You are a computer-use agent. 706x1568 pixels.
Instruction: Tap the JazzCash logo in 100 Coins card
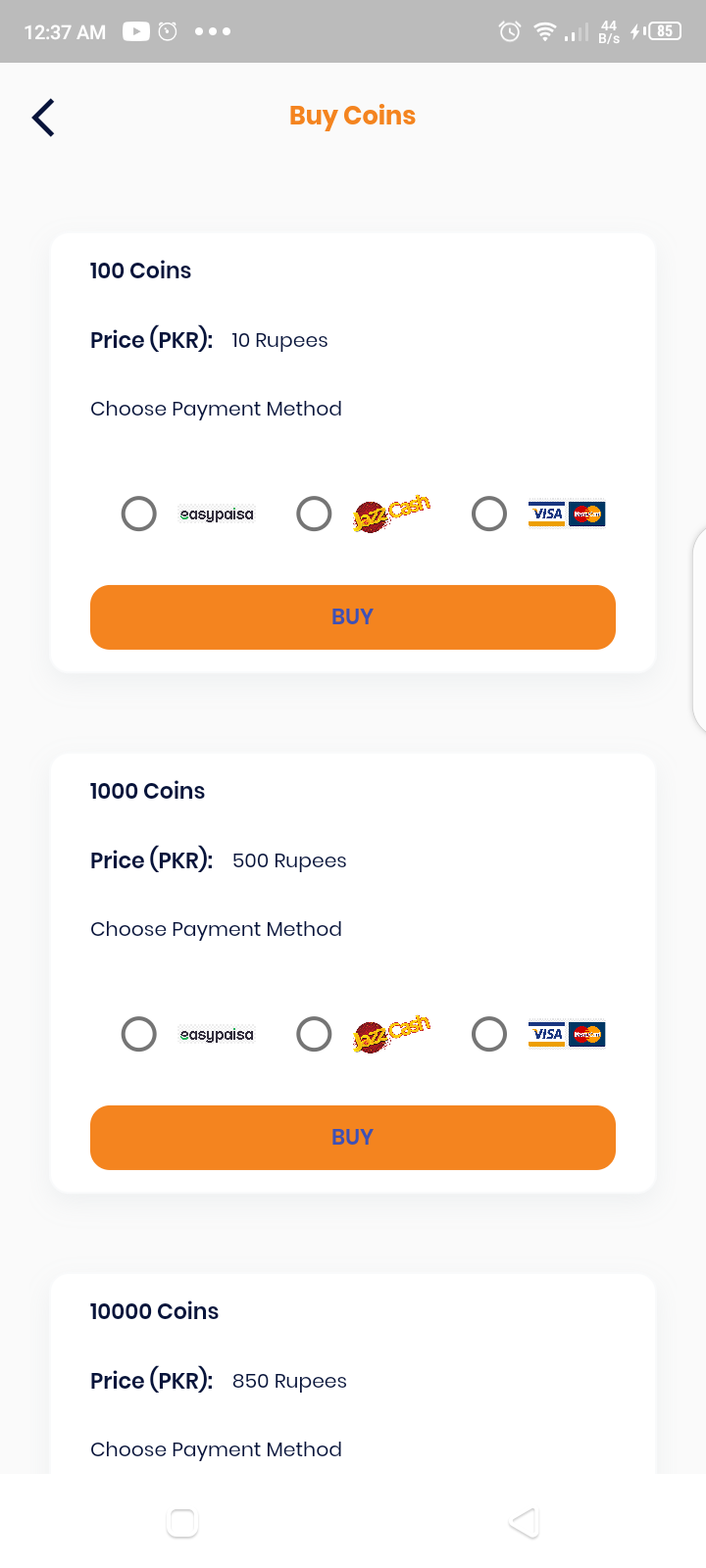click(x=391, y=514)
